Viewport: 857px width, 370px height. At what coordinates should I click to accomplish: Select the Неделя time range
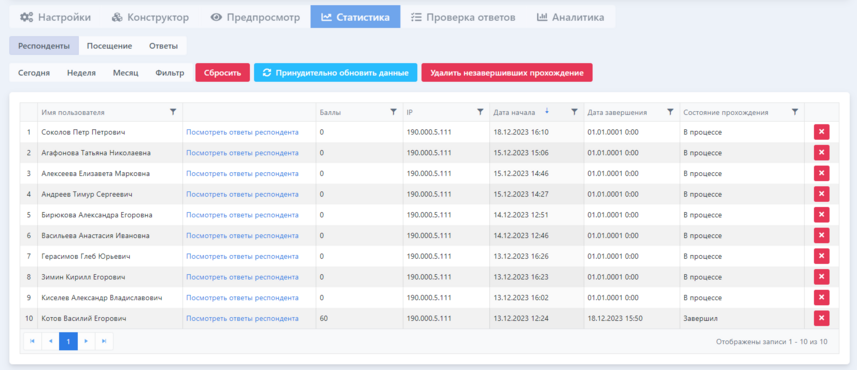coord(81,73)
